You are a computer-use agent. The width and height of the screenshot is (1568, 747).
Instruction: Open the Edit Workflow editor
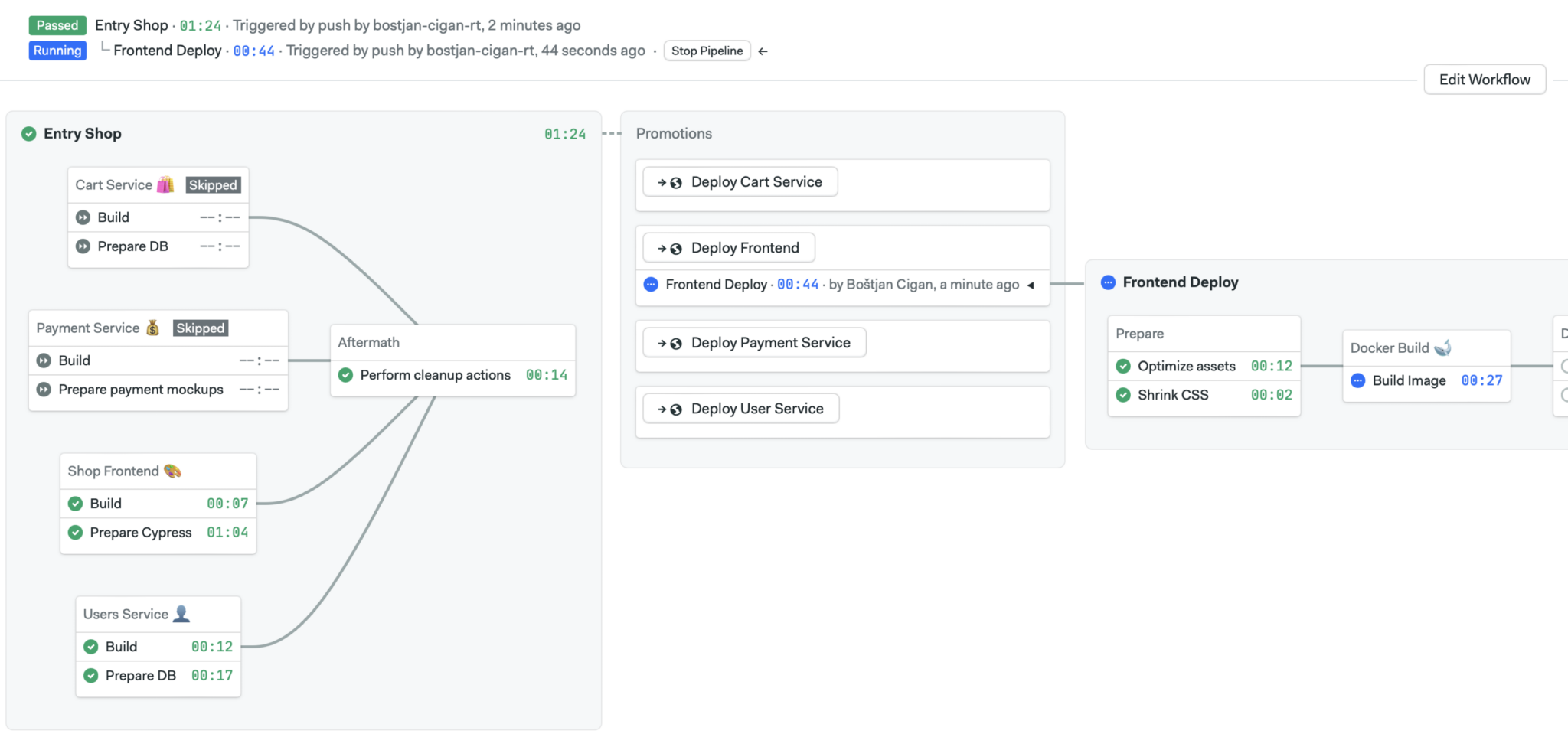[1484, 79]
